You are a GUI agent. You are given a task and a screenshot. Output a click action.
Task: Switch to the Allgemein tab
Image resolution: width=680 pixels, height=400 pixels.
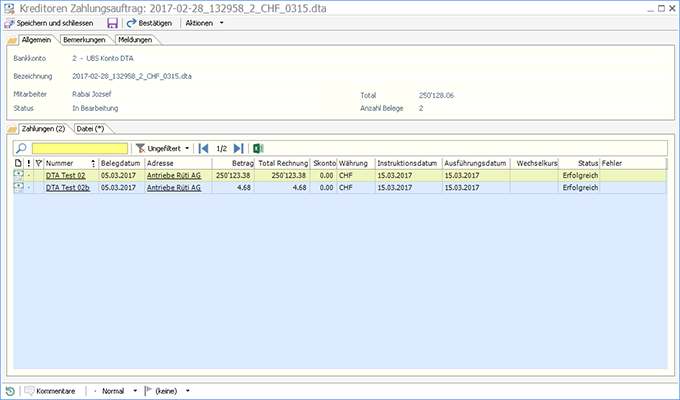pyautogui.click(x=36, y=40)
